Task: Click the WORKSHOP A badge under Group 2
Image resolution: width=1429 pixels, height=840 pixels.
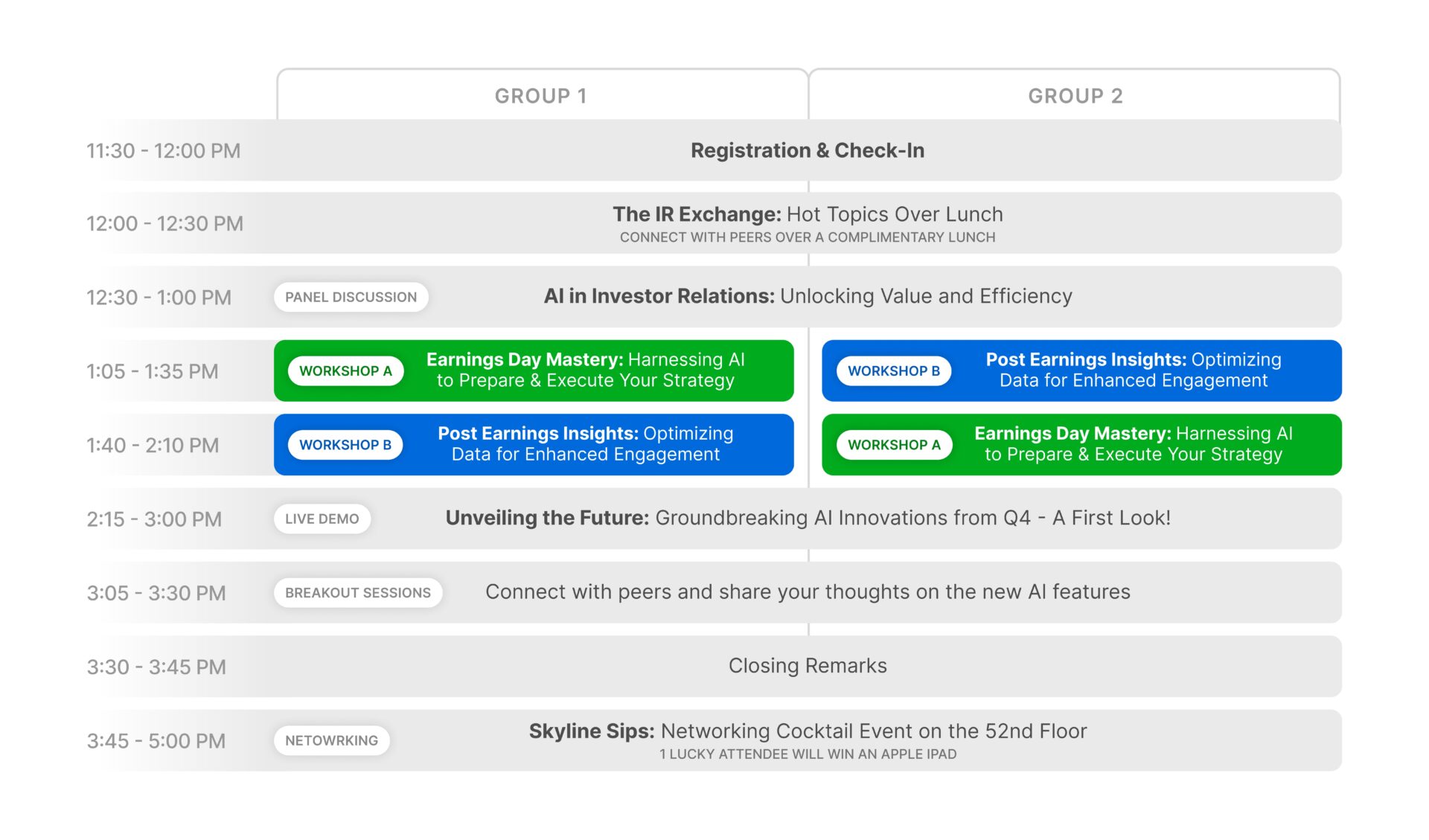Action: (894, 445)
